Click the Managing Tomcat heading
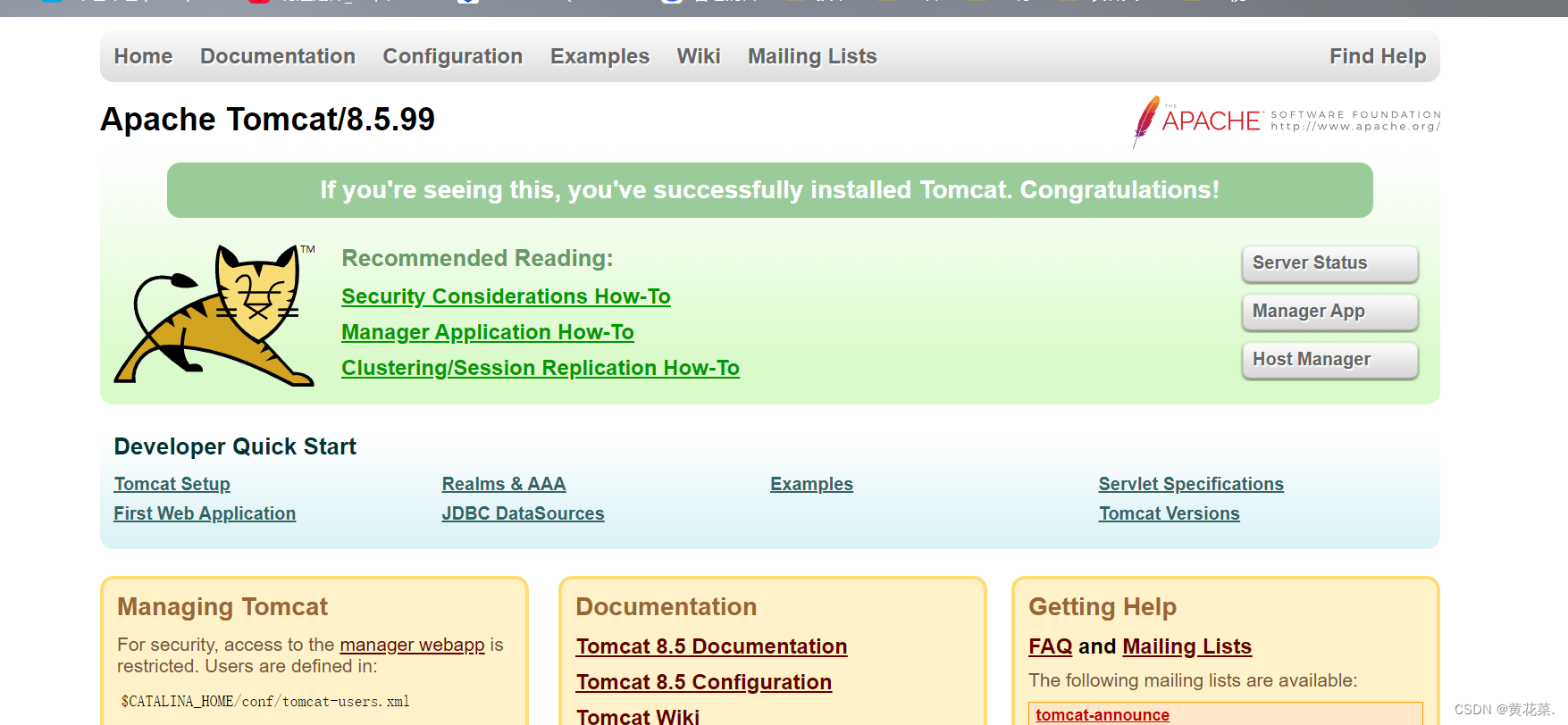The width and height of the screenshot is (1568, 725). tap(222, 607)
